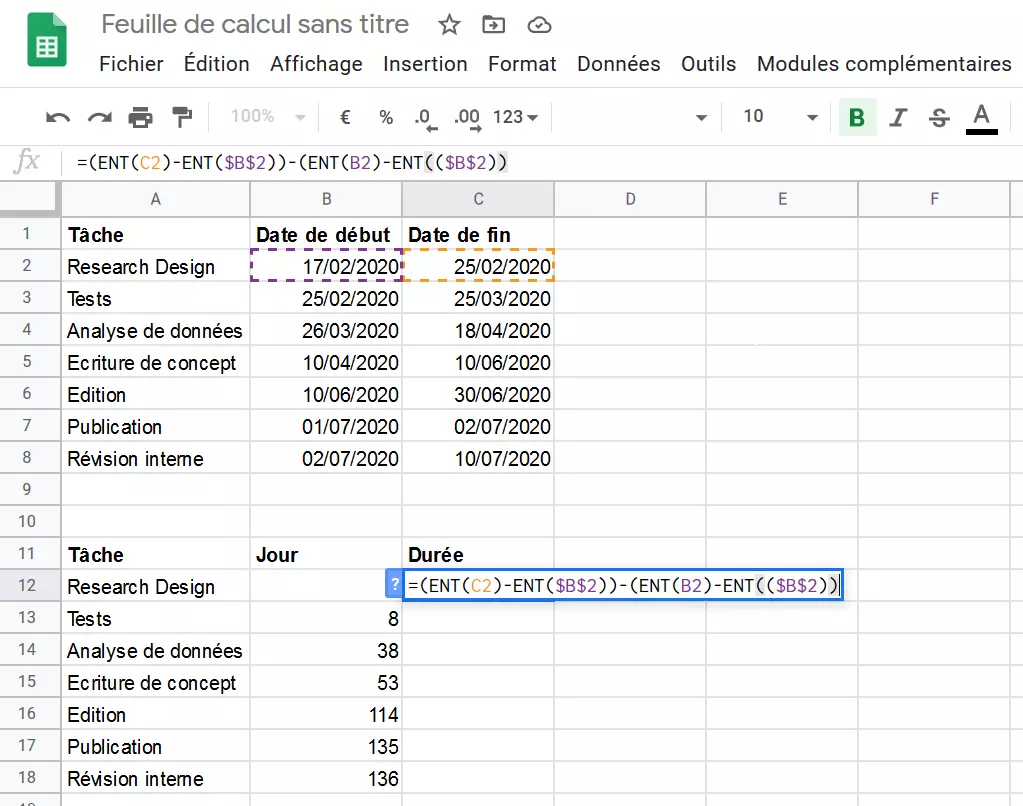Click the formula help question mark badge
This screenshot has width=1023, height=806.
394,584
